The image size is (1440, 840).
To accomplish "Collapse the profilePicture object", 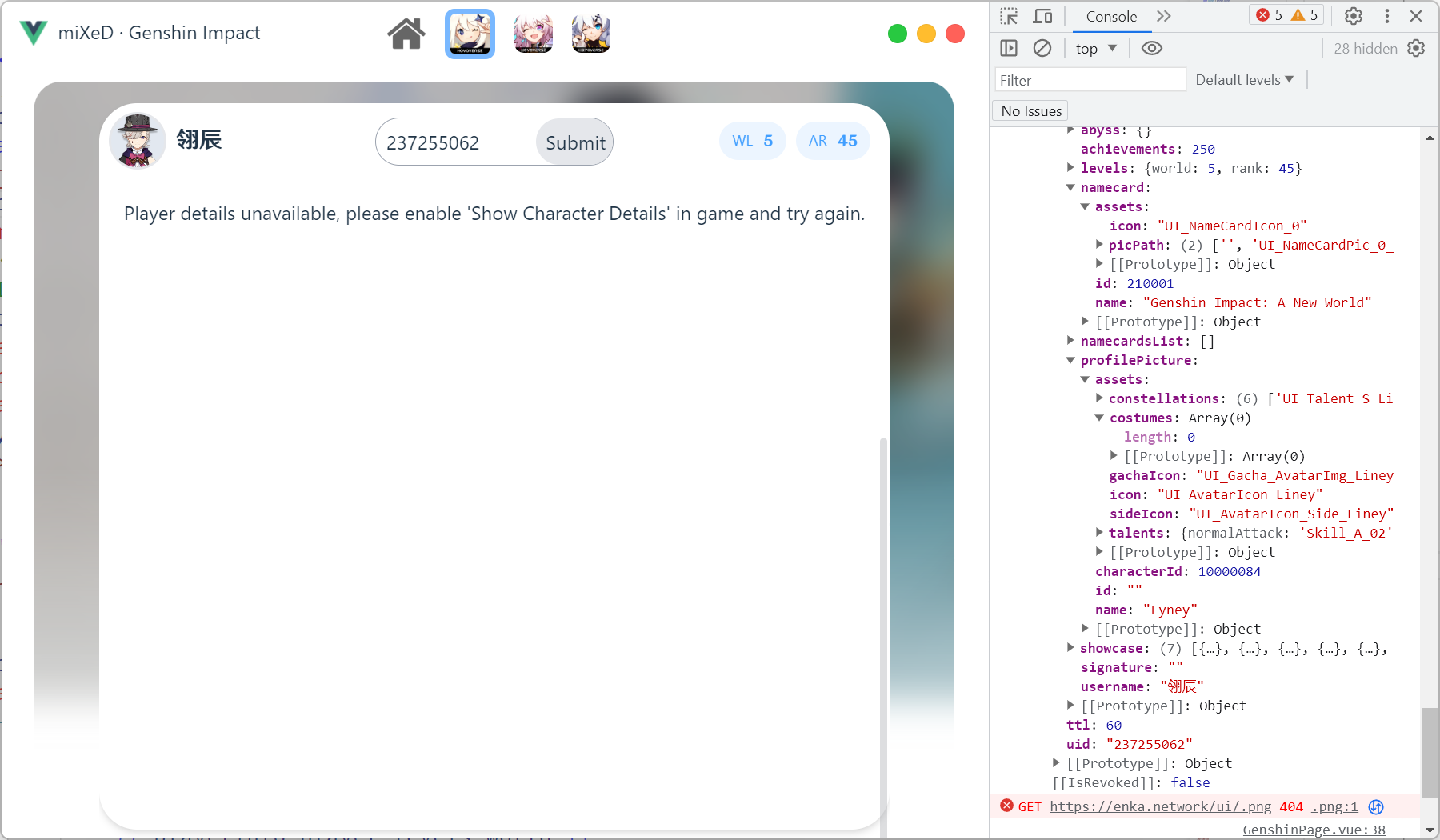I will pos(1071,360).
